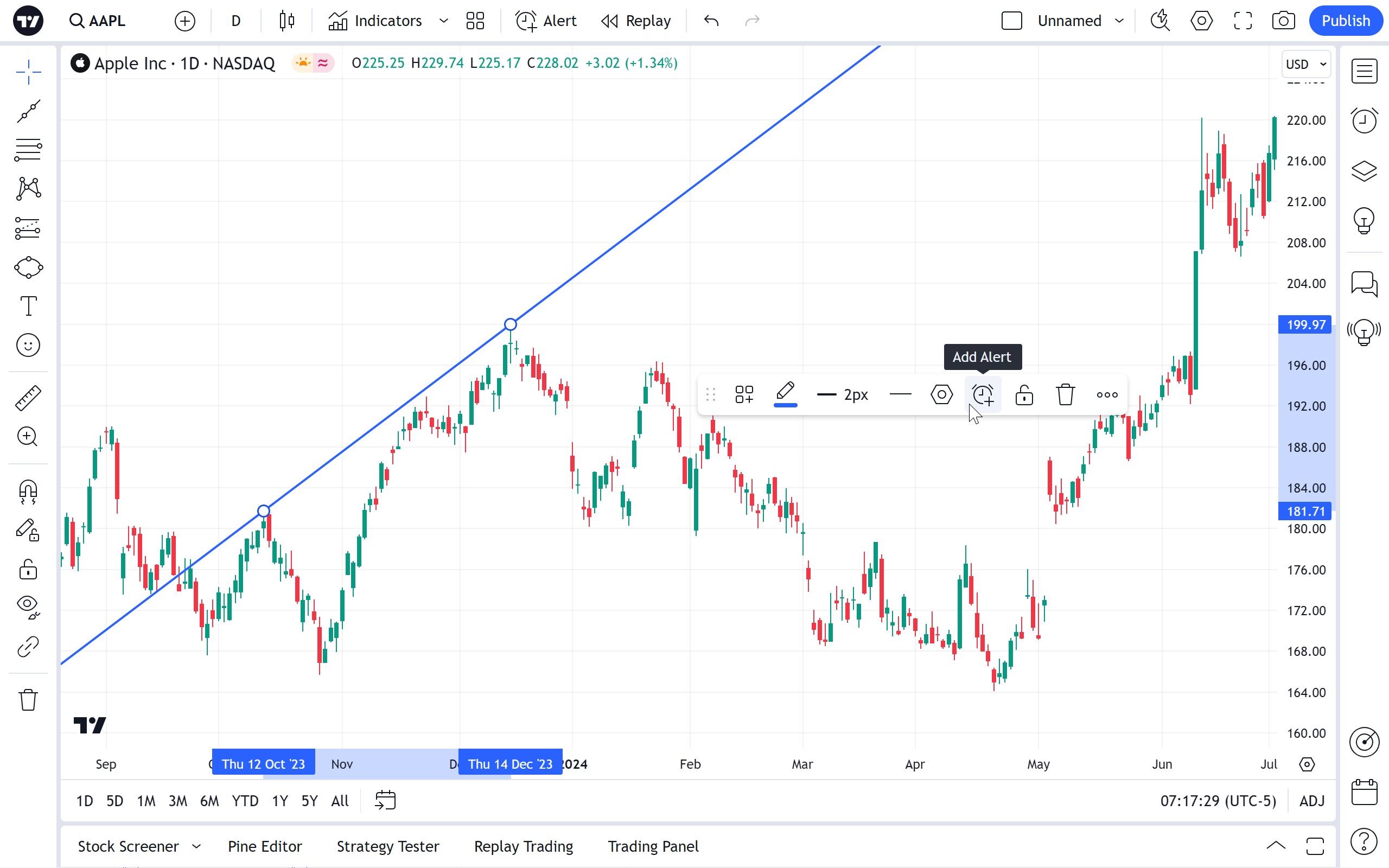Open the Fibonacci retracement tools
1389x868 pixels.
tap(28, 150)
